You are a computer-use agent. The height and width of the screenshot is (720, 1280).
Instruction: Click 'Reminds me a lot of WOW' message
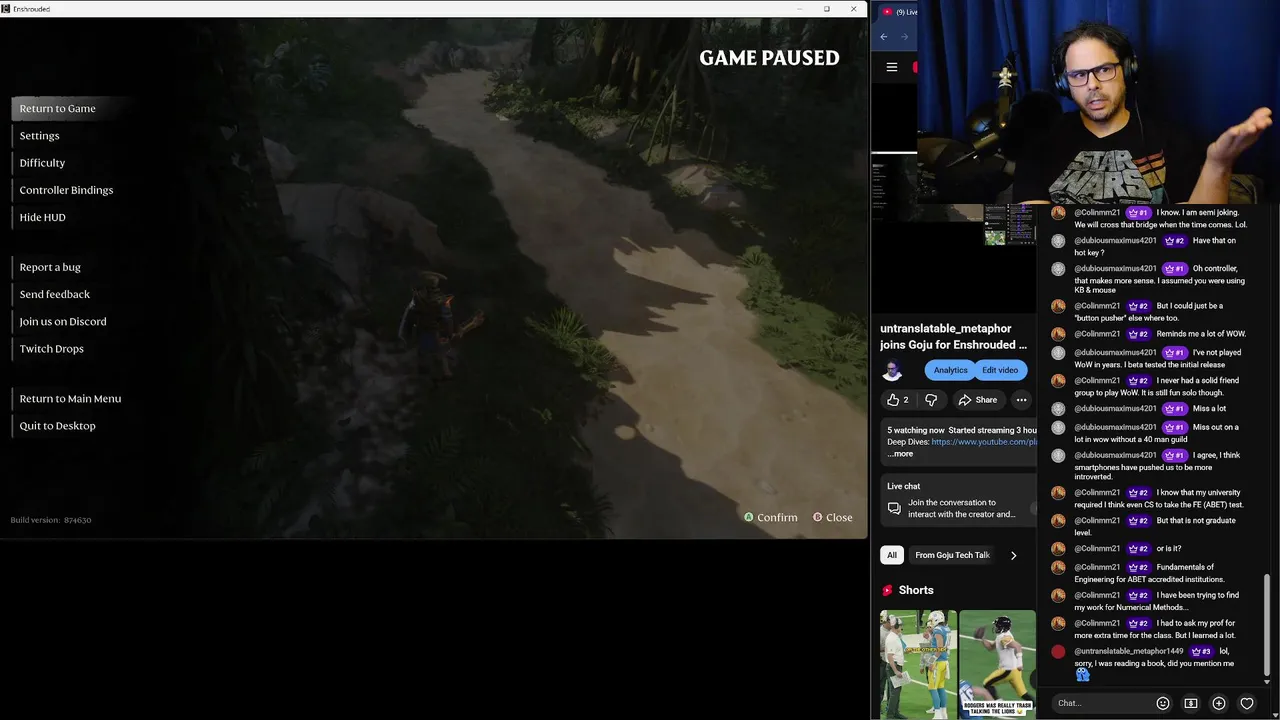1201,334
